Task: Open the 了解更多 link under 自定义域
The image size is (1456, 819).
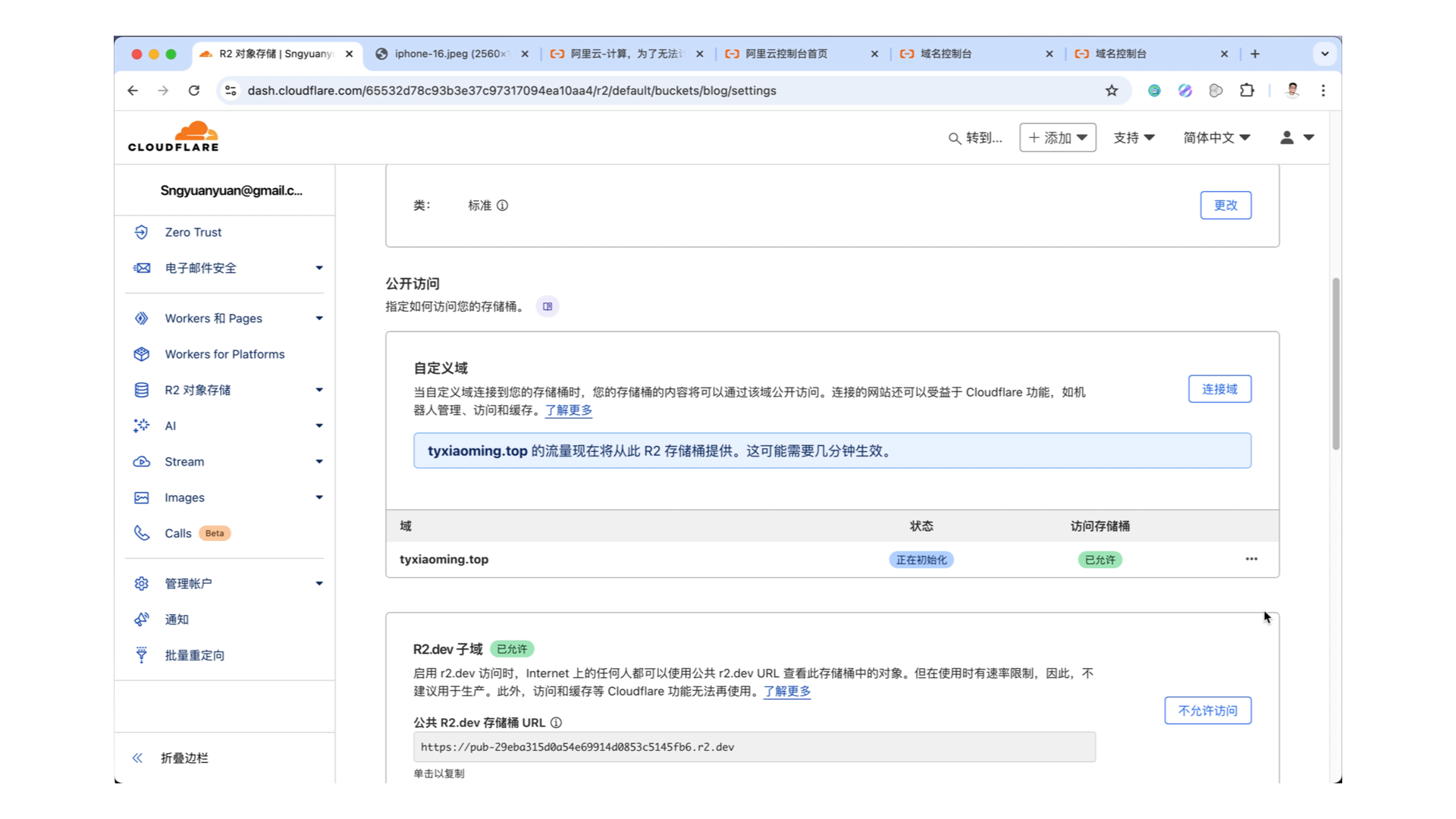Action: click(567, 410)
